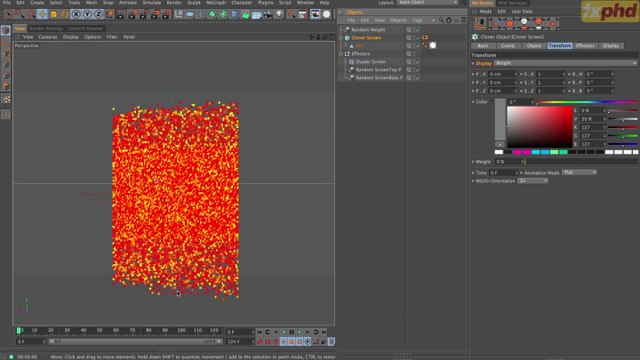Select the Scale tool icon

tap(53, 14)
